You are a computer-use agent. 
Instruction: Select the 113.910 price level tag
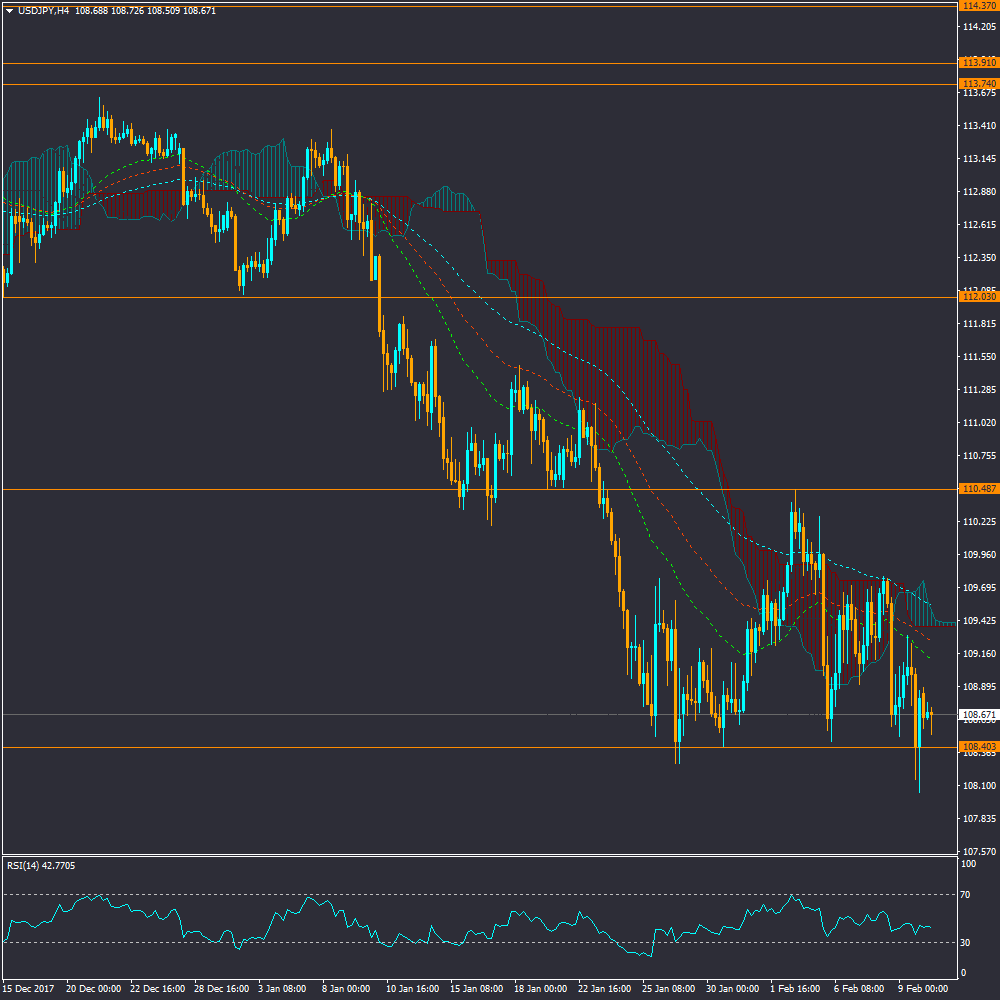pos(978,63)
